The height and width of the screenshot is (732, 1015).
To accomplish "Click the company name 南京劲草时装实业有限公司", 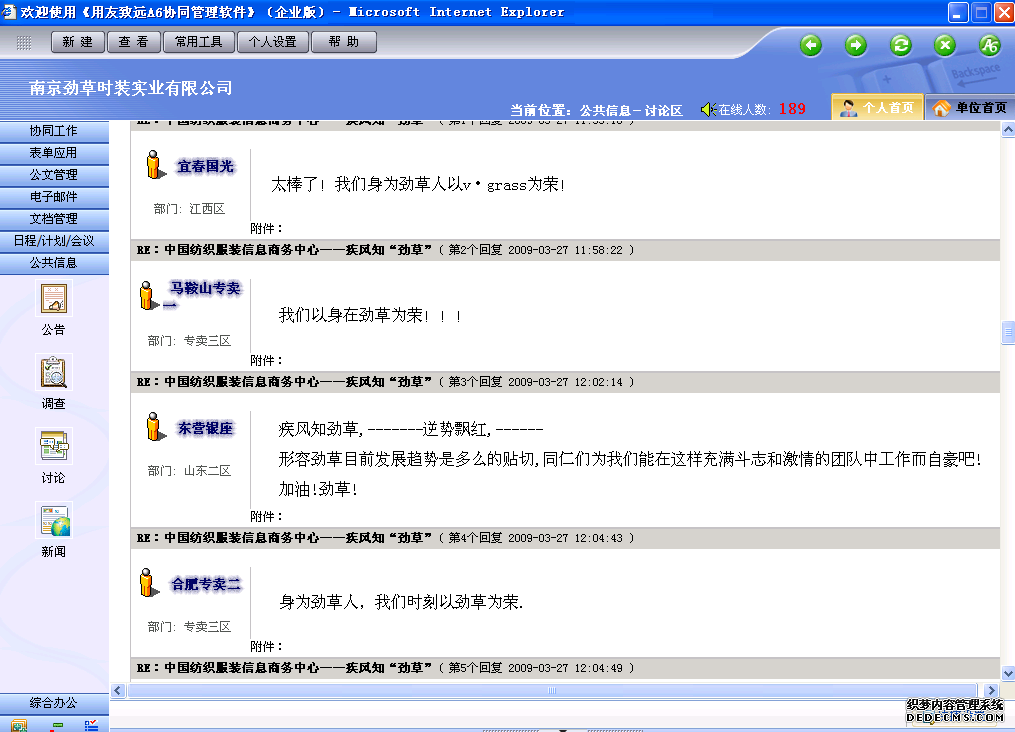I will tap(131, 88).
